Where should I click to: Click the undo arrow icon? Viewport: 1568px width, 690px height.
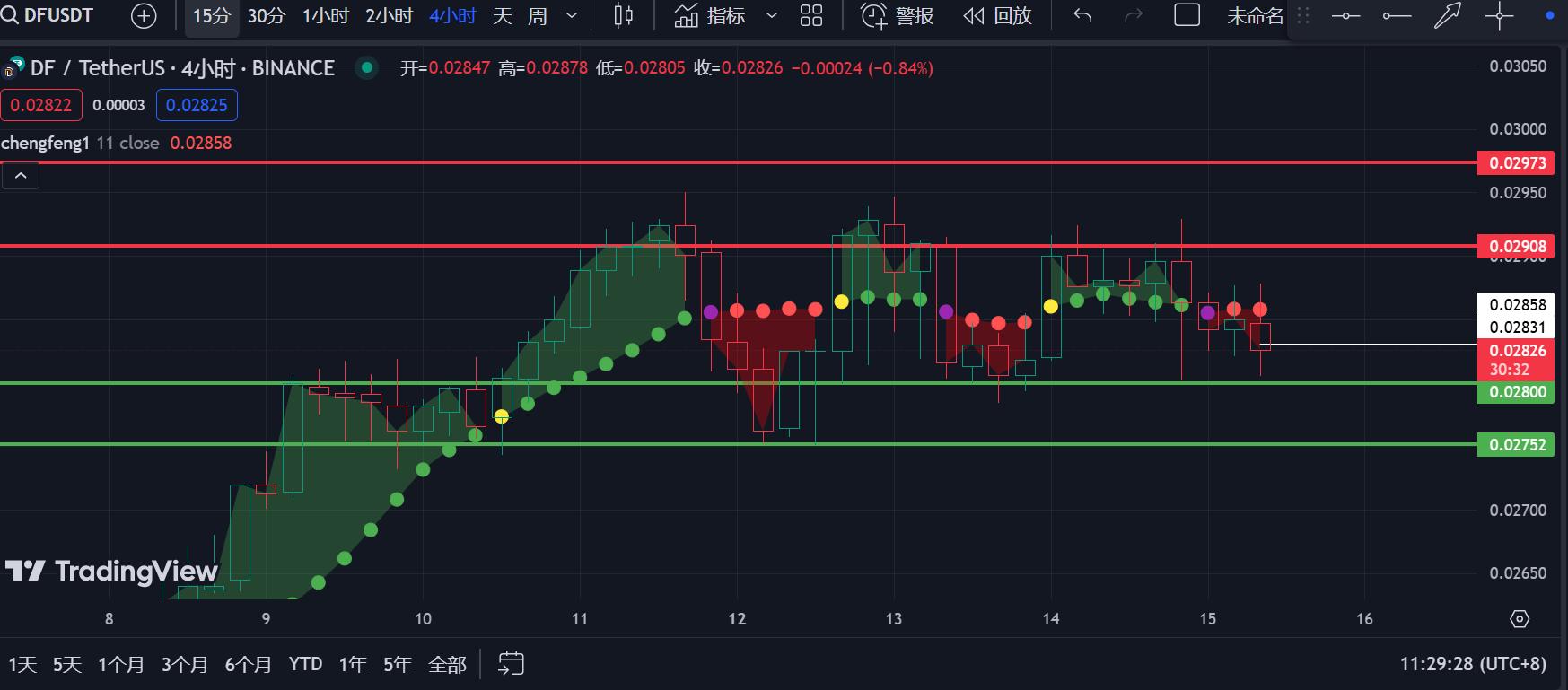coord(1082,16)
